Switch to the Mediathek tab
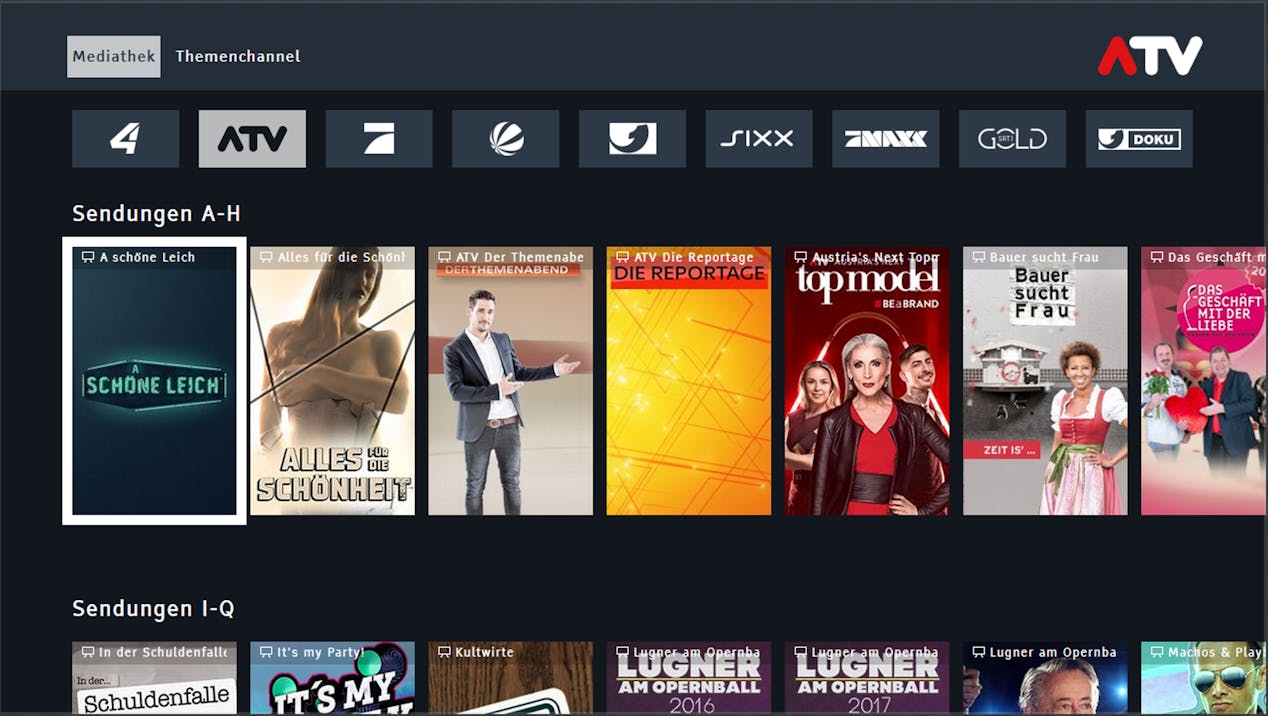1268x716 pixels. click(113, 57)
